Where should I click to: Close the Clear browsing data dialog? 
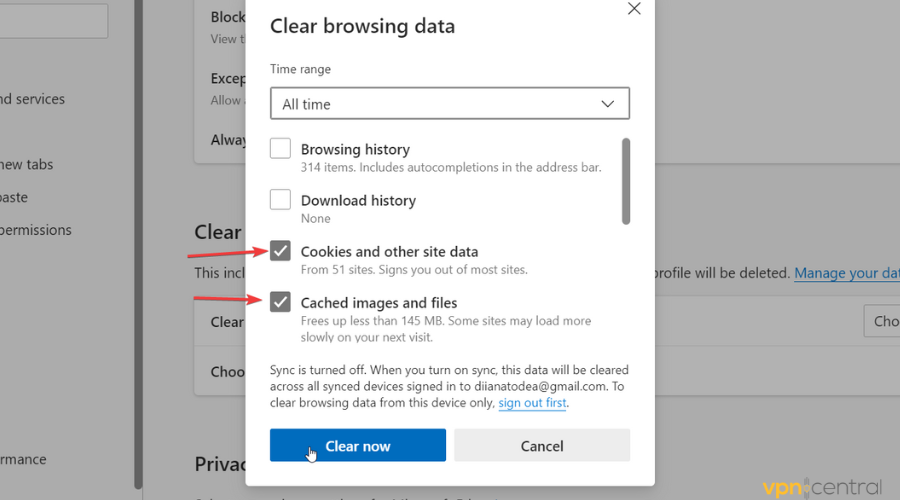click(x=633, y=9)
